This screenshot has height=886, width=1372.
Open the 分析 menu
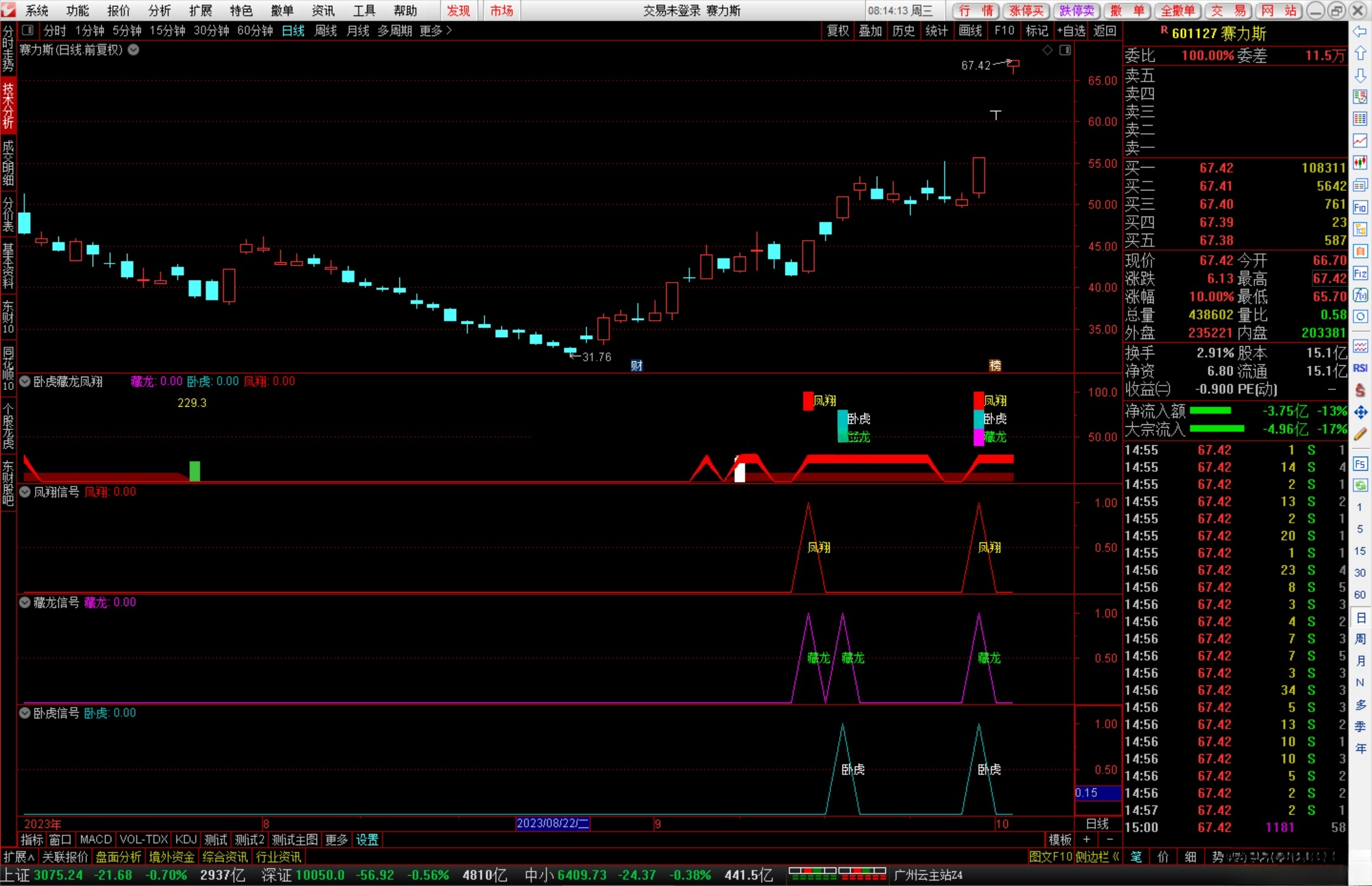coord(159,11)
